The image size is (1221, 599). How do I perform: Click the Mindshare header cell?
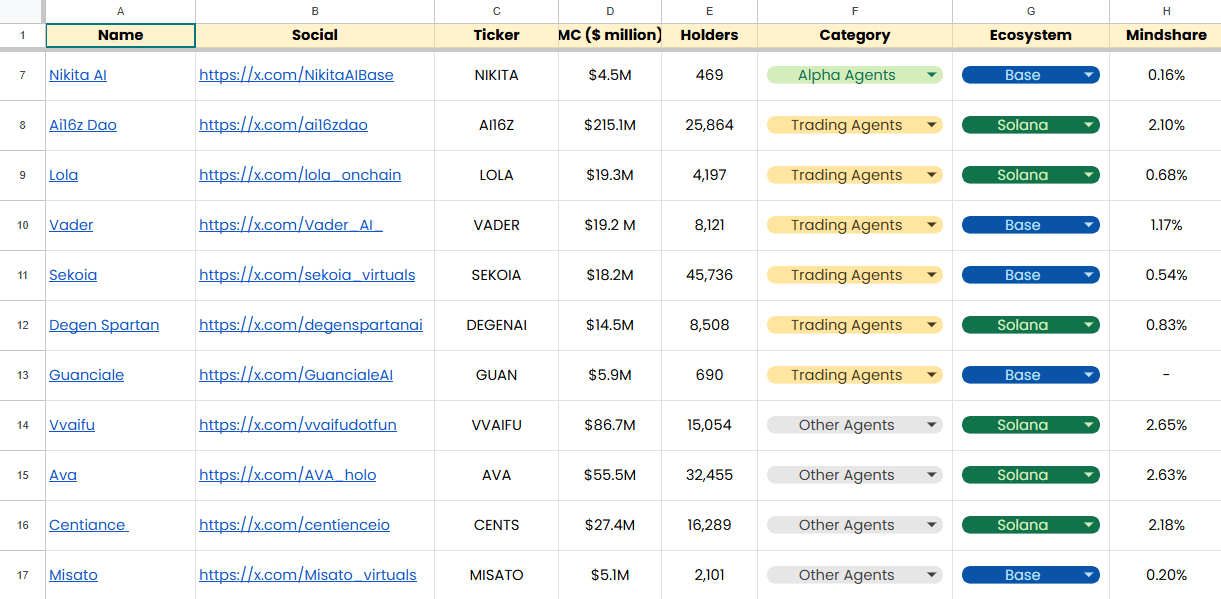[x=1165, y=35]
